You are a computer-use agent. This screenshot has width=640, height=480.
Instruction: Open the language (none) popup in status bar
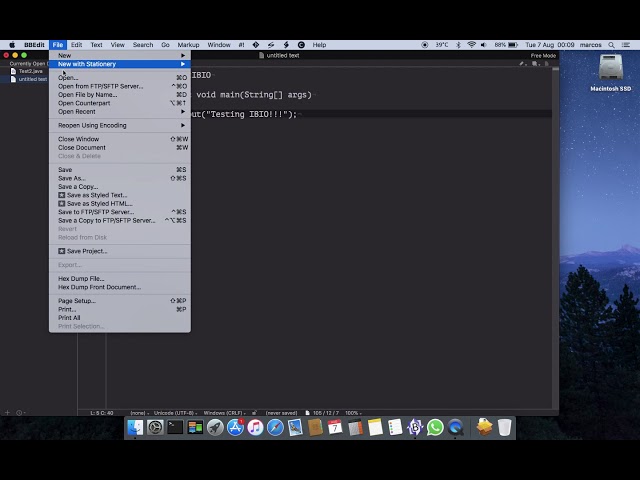[140, 413]
